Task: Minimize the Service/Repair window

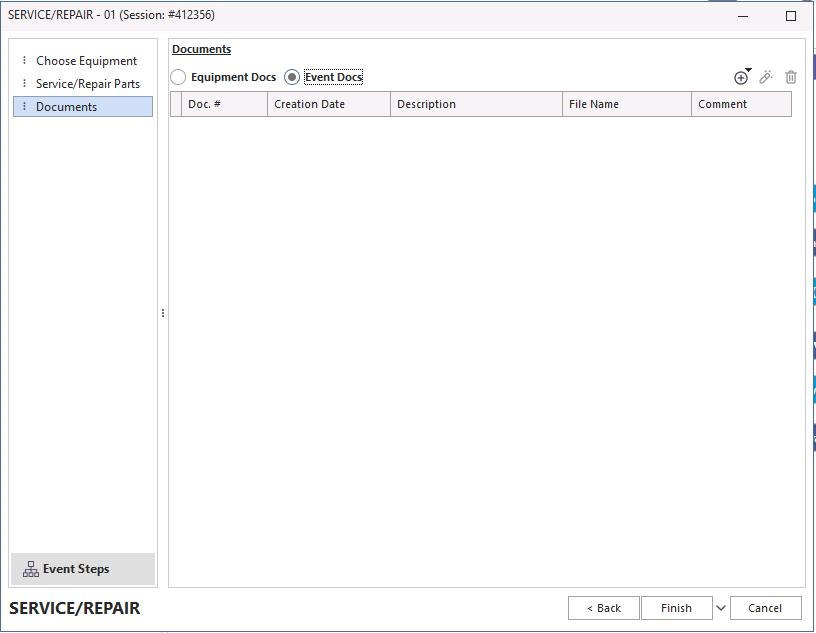Action: coord(743,16)
